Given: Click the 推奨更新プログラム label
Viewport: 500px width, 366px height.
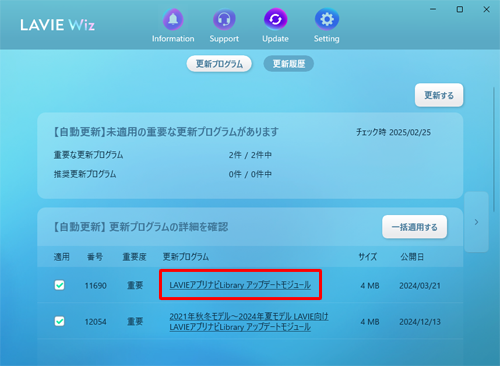Looking at the screenshot, I should click(85, 174).
